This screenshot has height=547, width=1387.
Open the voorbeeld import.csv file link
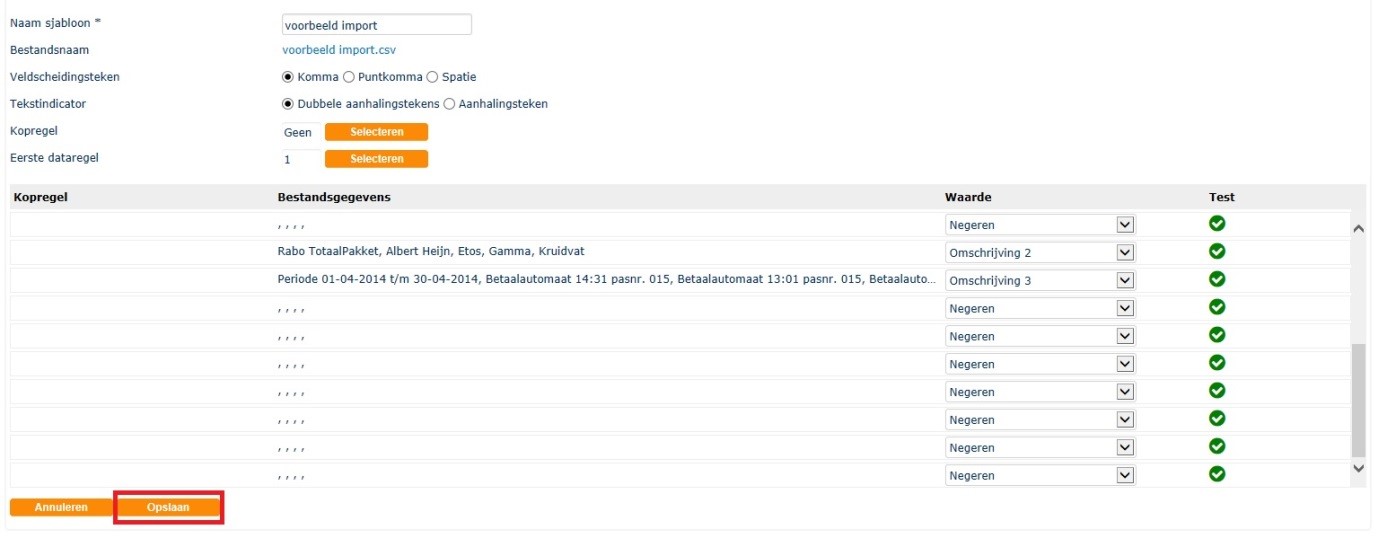(x=346, y=50)
